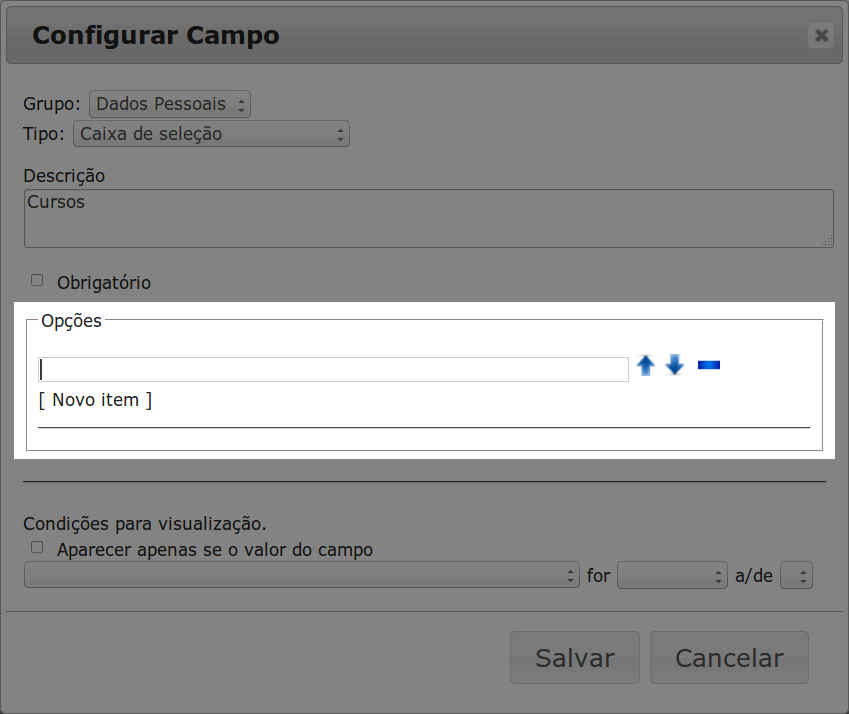Click into the Descrição textarea with 'Cursos'
This screenshot has height=714, width=849.
tap(428, 218)
